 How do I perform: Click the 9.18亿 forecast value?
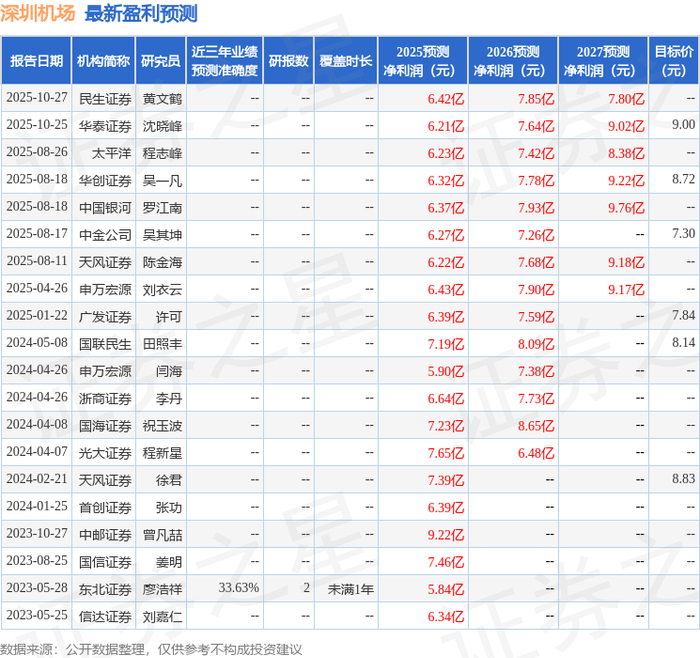click(626, 262)
